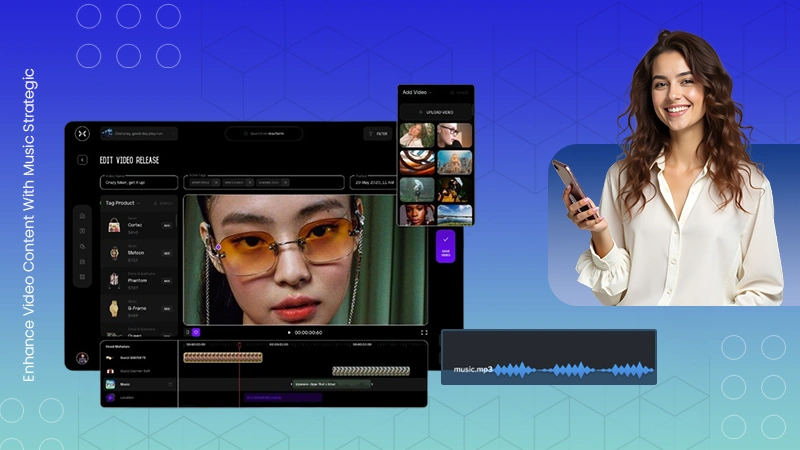Click the back arrow beside Edit Video Release
Image resolution: width=800 pixels, height=450 pixels.
pyautogui.click(x=82, y=160)
